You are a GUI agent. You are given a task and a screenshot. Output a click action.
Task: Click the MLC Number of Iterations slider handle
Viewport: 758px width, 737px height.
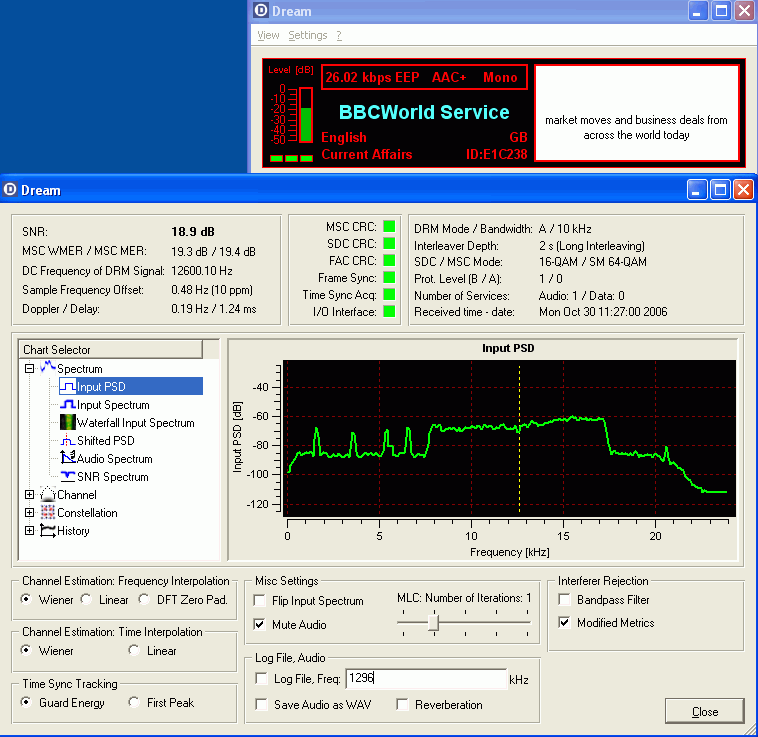coord(434,622)
